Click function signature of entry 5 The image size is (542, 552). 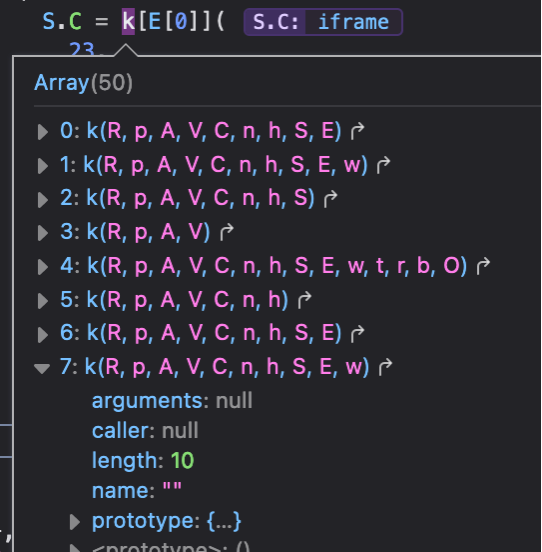click(x=187, y=300)
